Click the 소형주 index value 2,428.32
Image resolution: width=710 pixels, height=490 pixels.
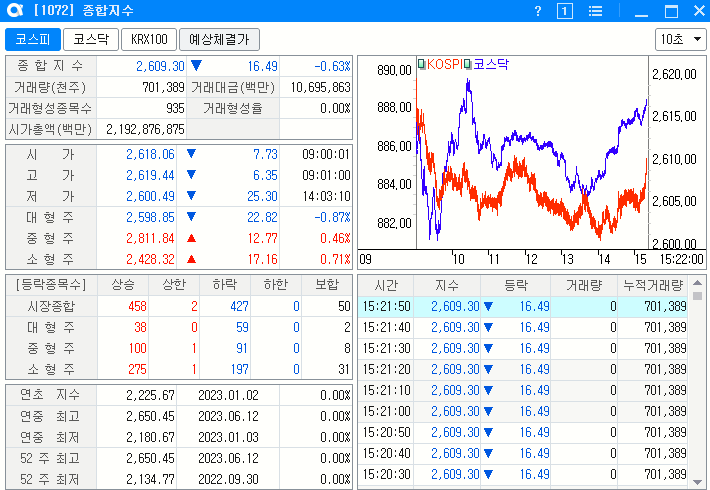tap(150, 259)
